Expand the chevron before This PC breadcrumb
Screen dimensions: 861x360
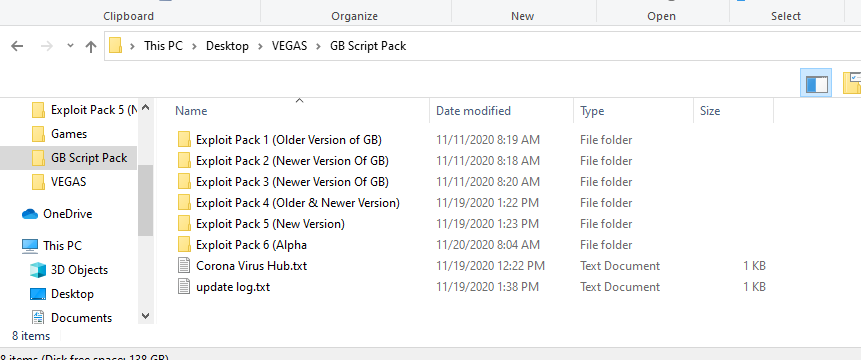(132, 46)
